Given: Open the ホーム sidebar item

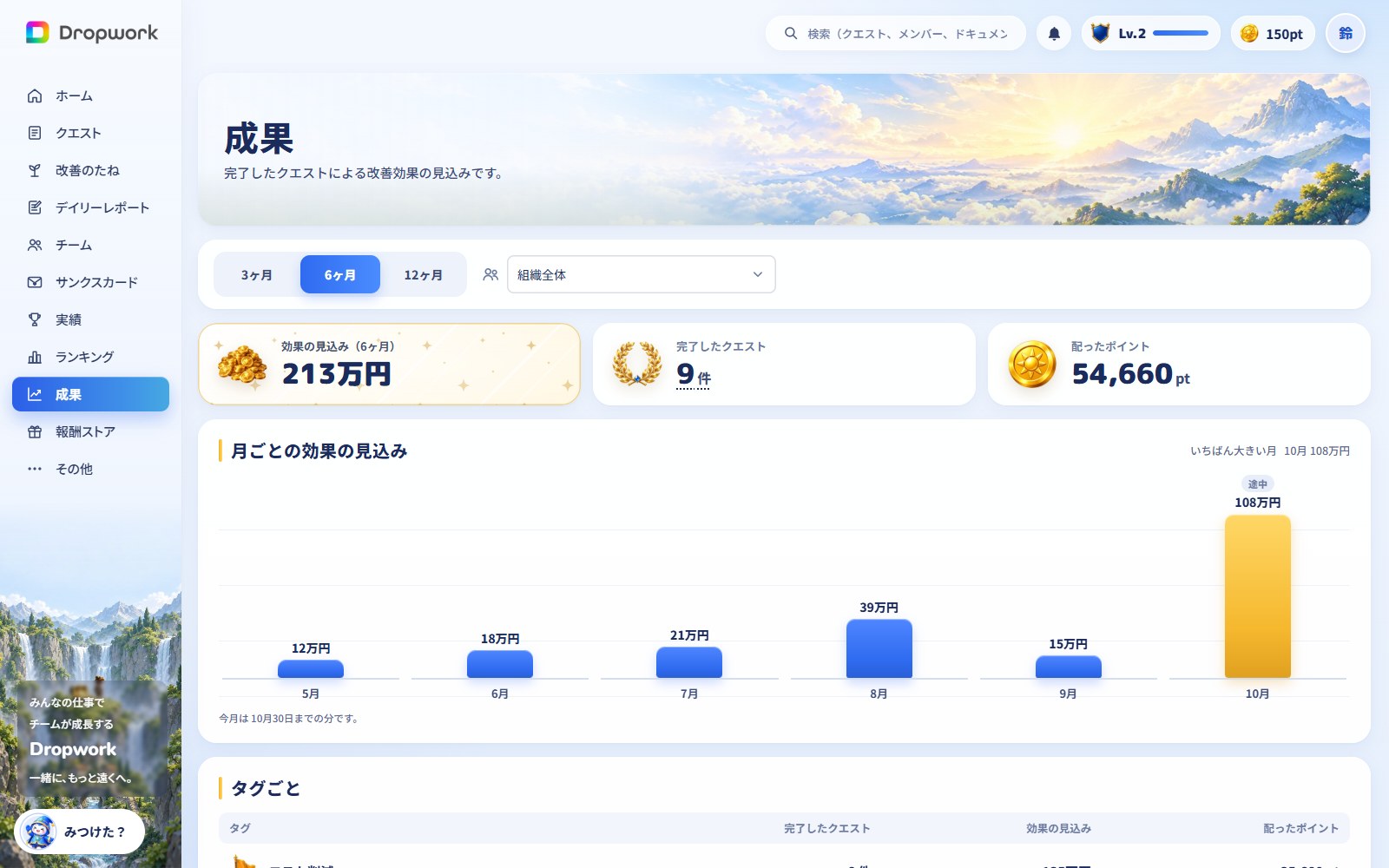Looking at the screenshot, I should coord(90,95).
